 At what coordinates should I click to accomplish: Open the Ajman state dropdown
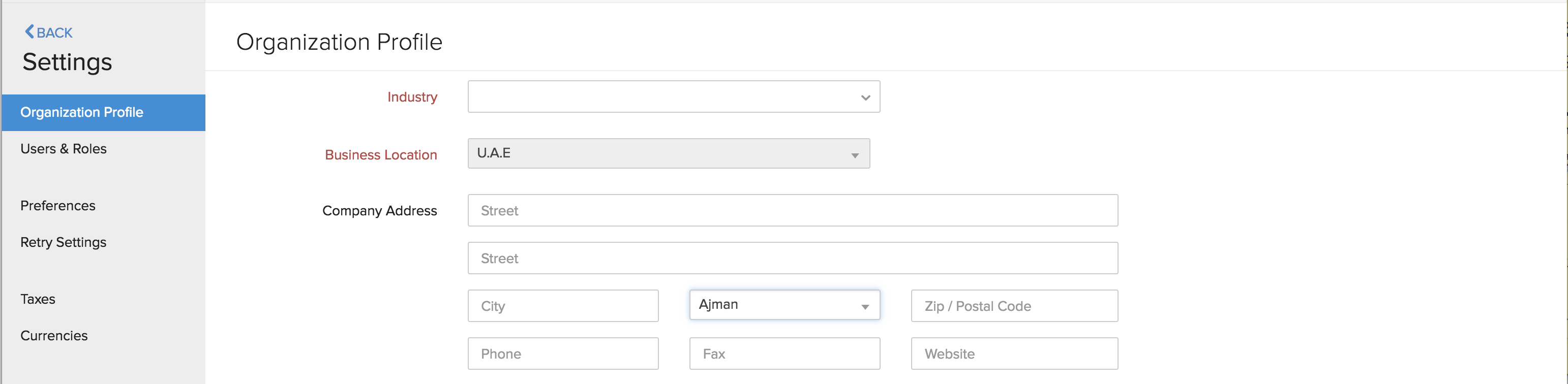tap(784, 305)
